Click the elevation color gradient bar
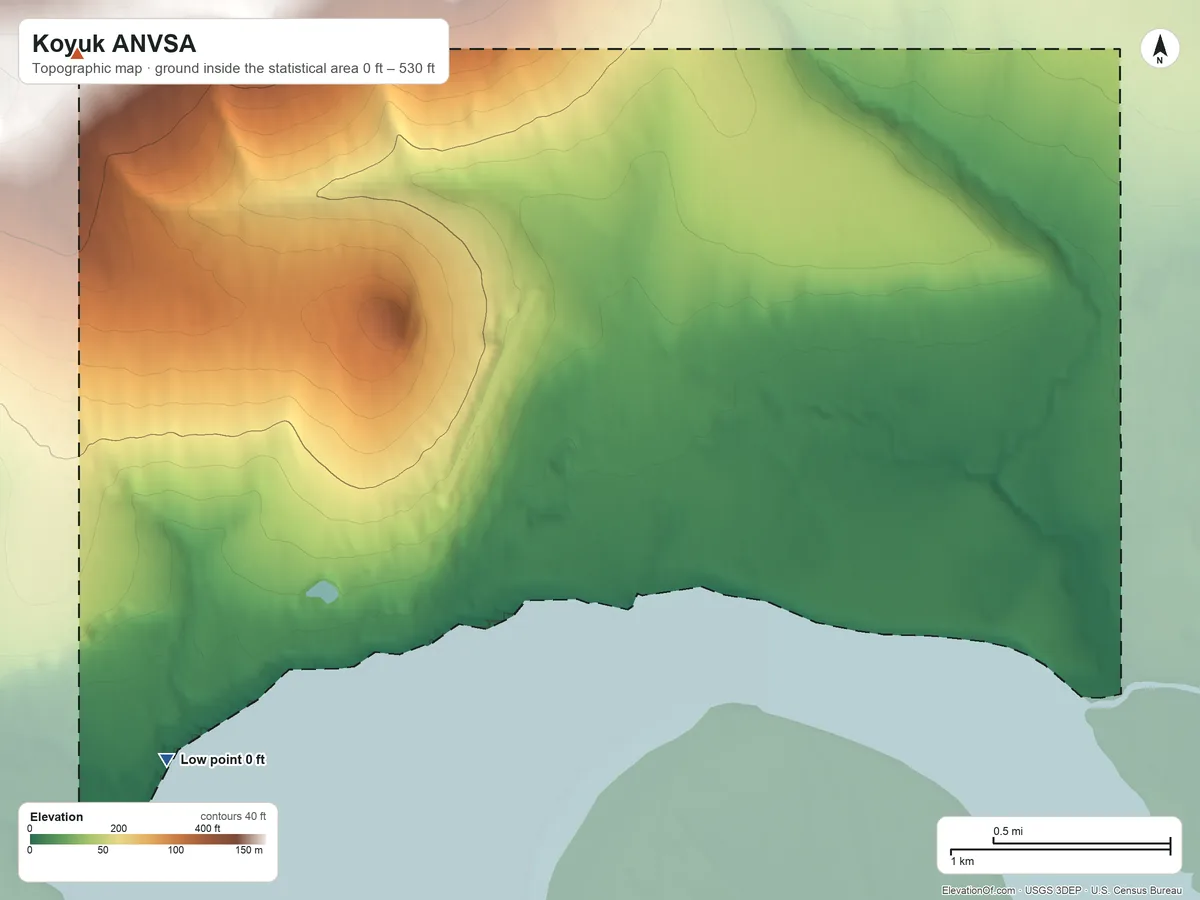 coord(147,840)
